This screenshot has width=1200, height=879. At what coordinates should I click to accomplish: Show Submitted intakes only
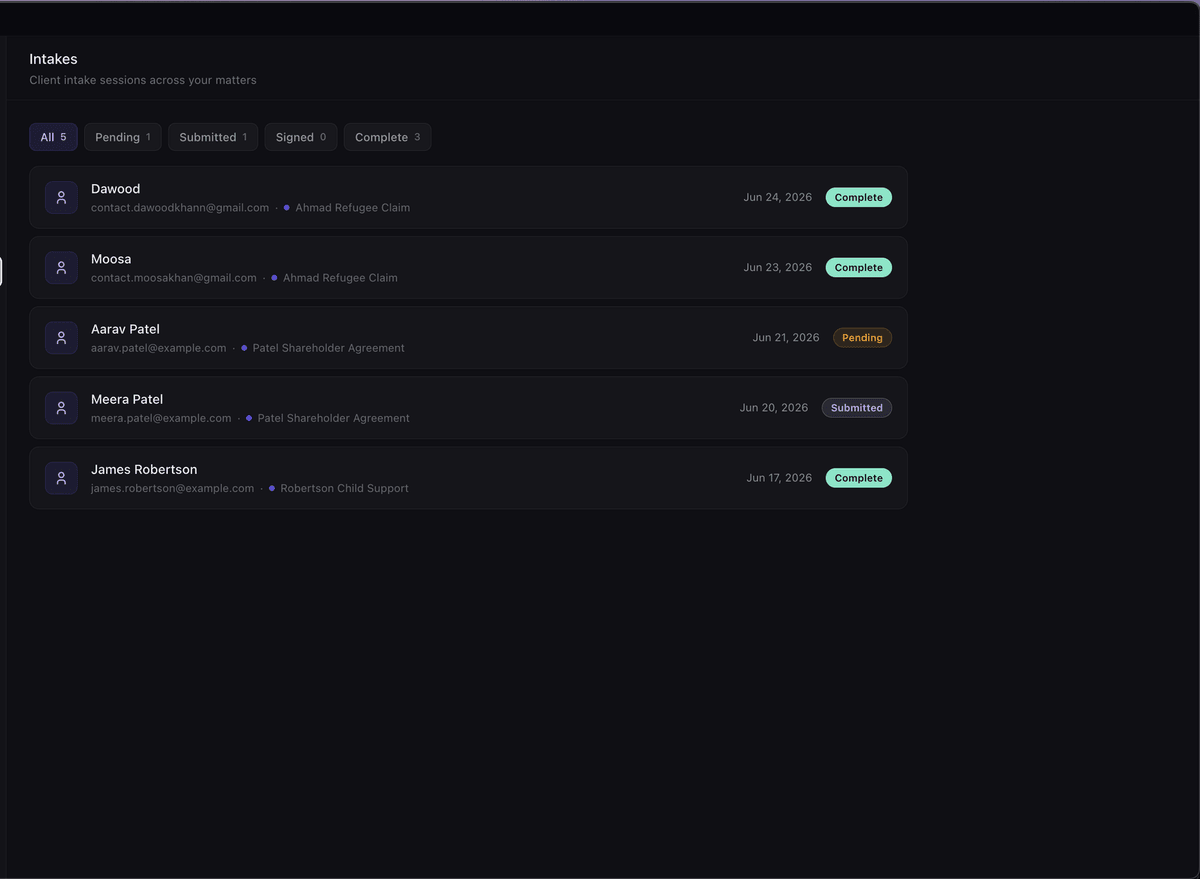coord(213,137)
